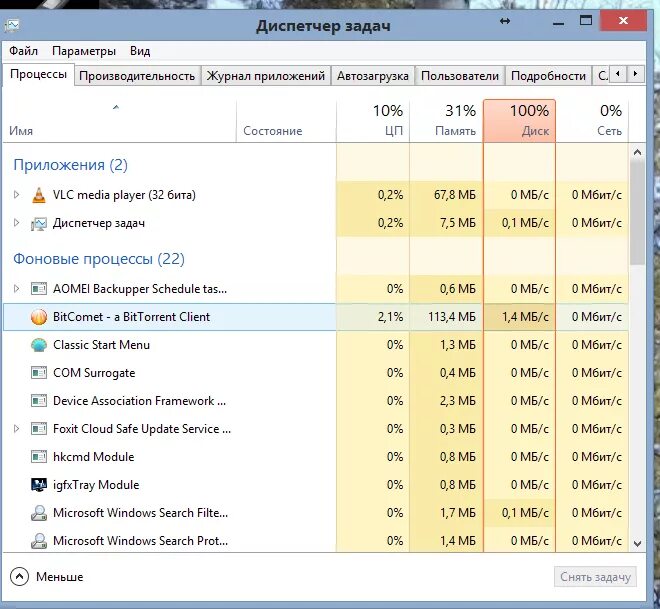Viewport: 660px width, 609px height.
Task: Switch to the Автозагрузка tab
Action: coord(373,76)
